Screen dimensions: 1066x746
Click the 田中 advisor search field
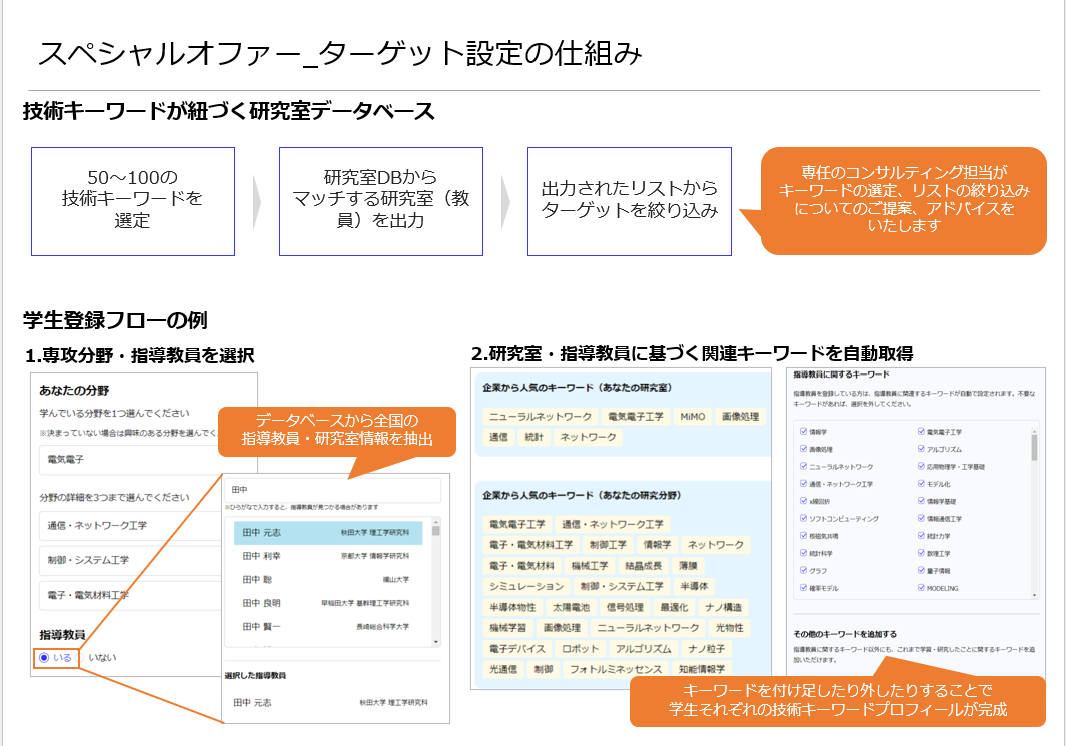point(332,490)
